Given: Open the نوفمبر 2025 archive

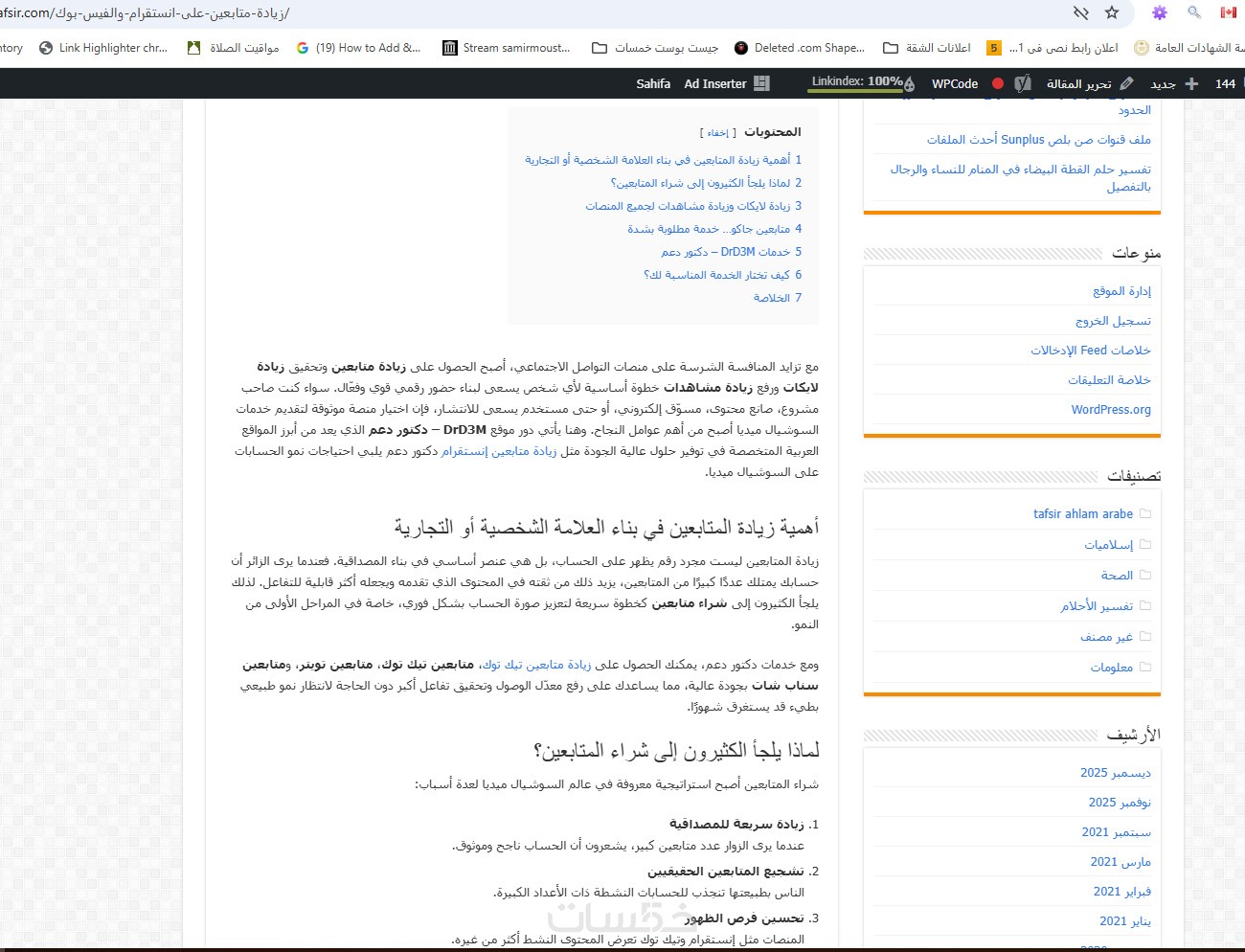Looking at the screenshot, I should [1120, 803].
